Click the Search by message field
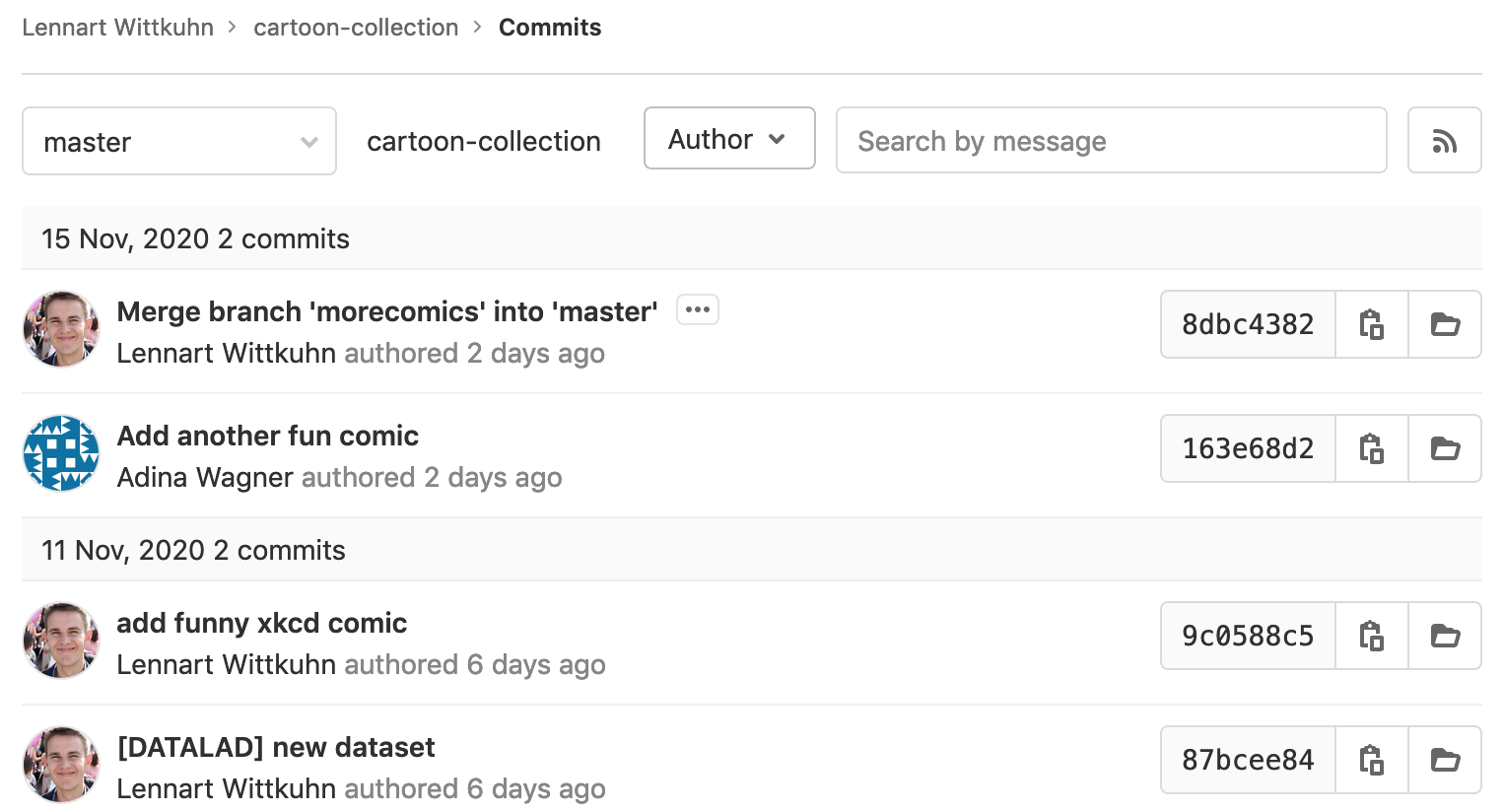 [1111, 141]
